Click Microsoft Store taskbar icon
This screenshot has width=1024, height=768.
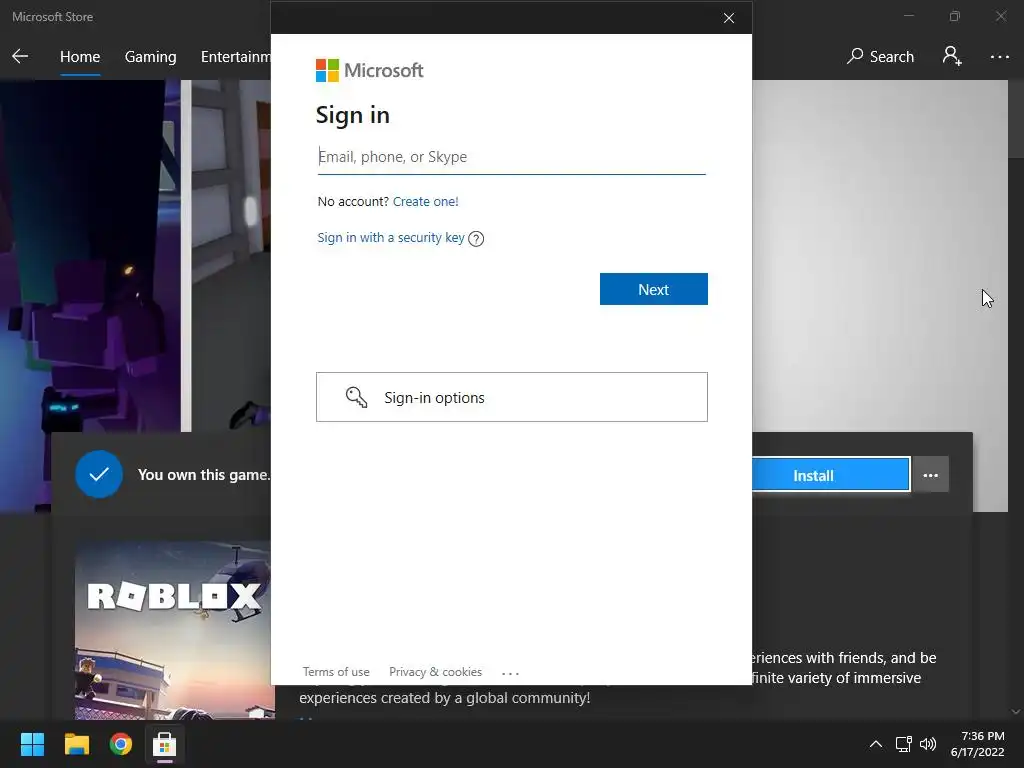point(165,744)
